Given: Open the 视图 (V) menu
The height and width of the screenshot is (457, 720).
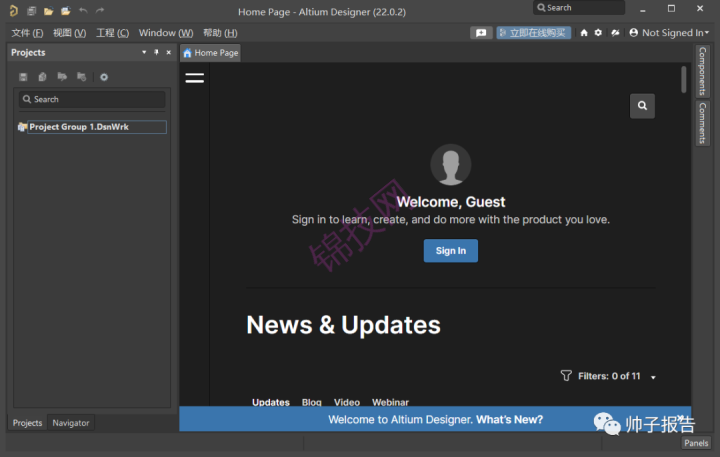Looking at the screenshot, I should pyautogui.click(x=69, y=33).
